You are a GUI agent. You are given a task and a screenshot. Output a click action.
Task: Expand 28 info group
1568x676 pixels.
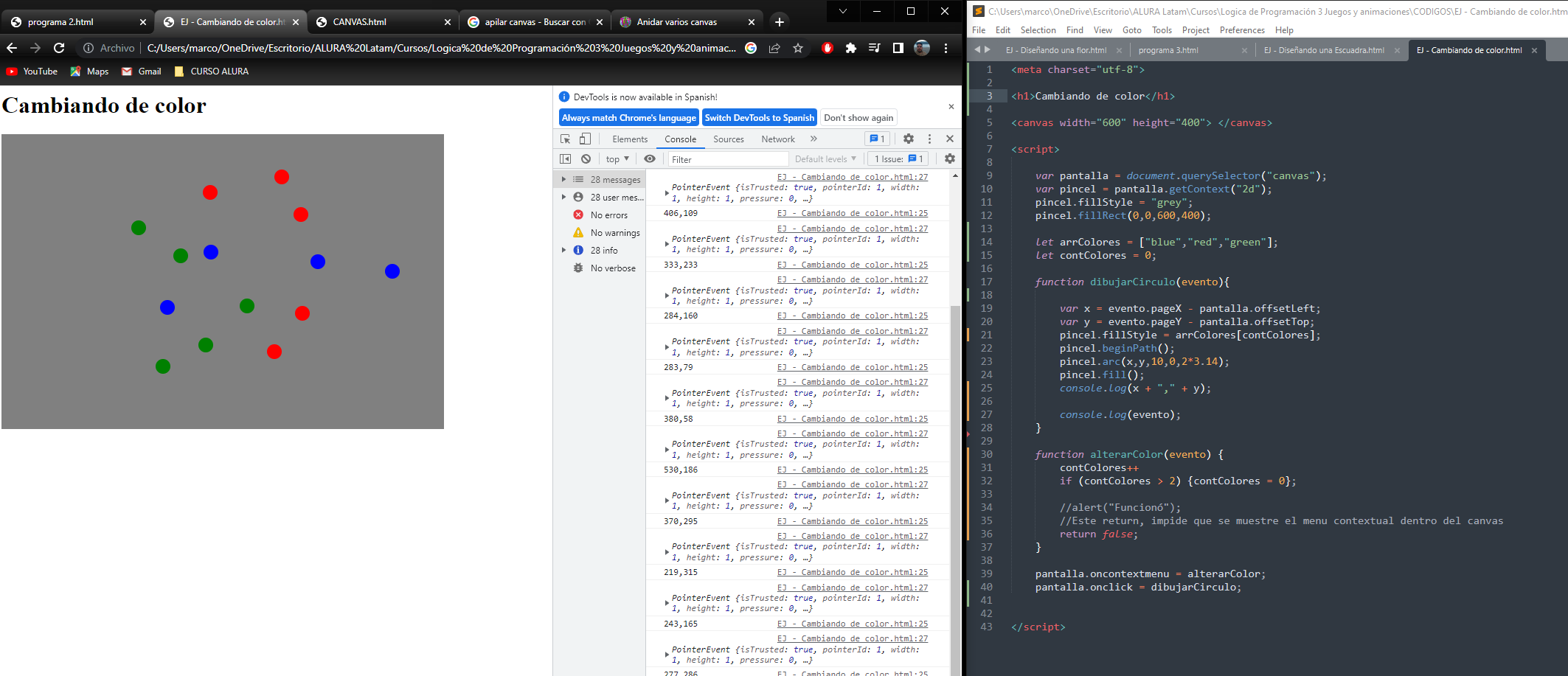(x=563, y=250)
